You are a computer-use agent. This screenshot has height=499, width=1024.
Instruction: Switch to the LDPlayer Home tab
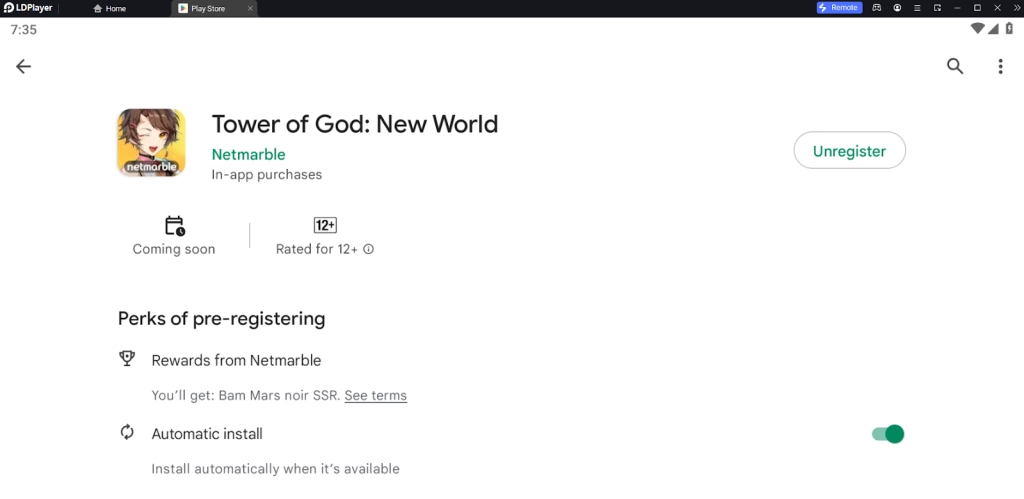pos(110,8)
